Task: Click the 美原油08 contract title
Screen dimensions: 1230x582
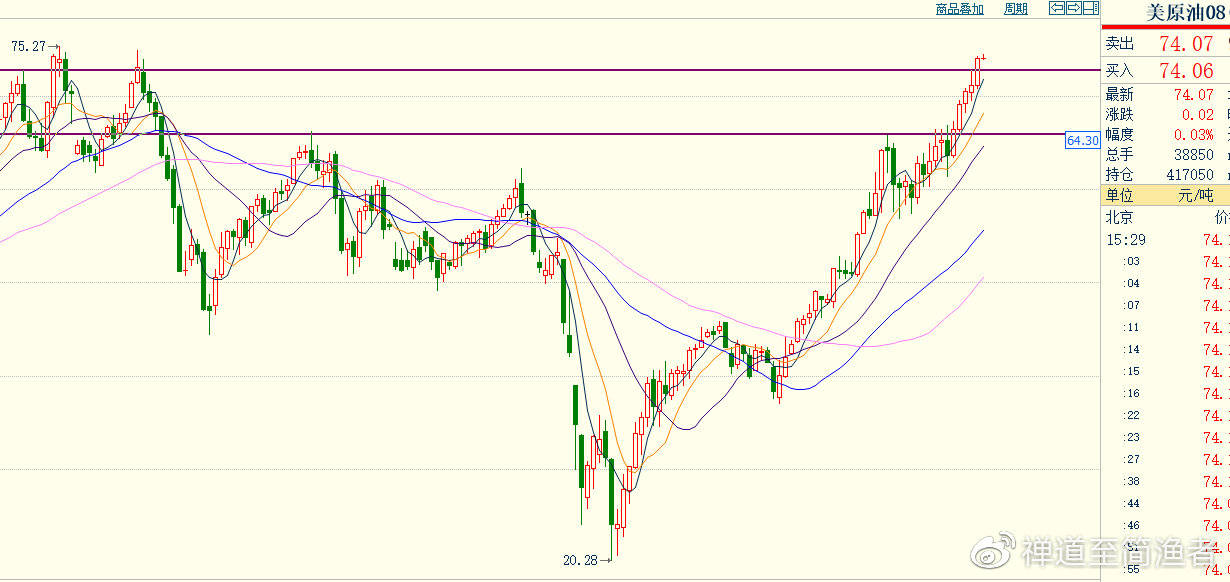Action: 1186,13
